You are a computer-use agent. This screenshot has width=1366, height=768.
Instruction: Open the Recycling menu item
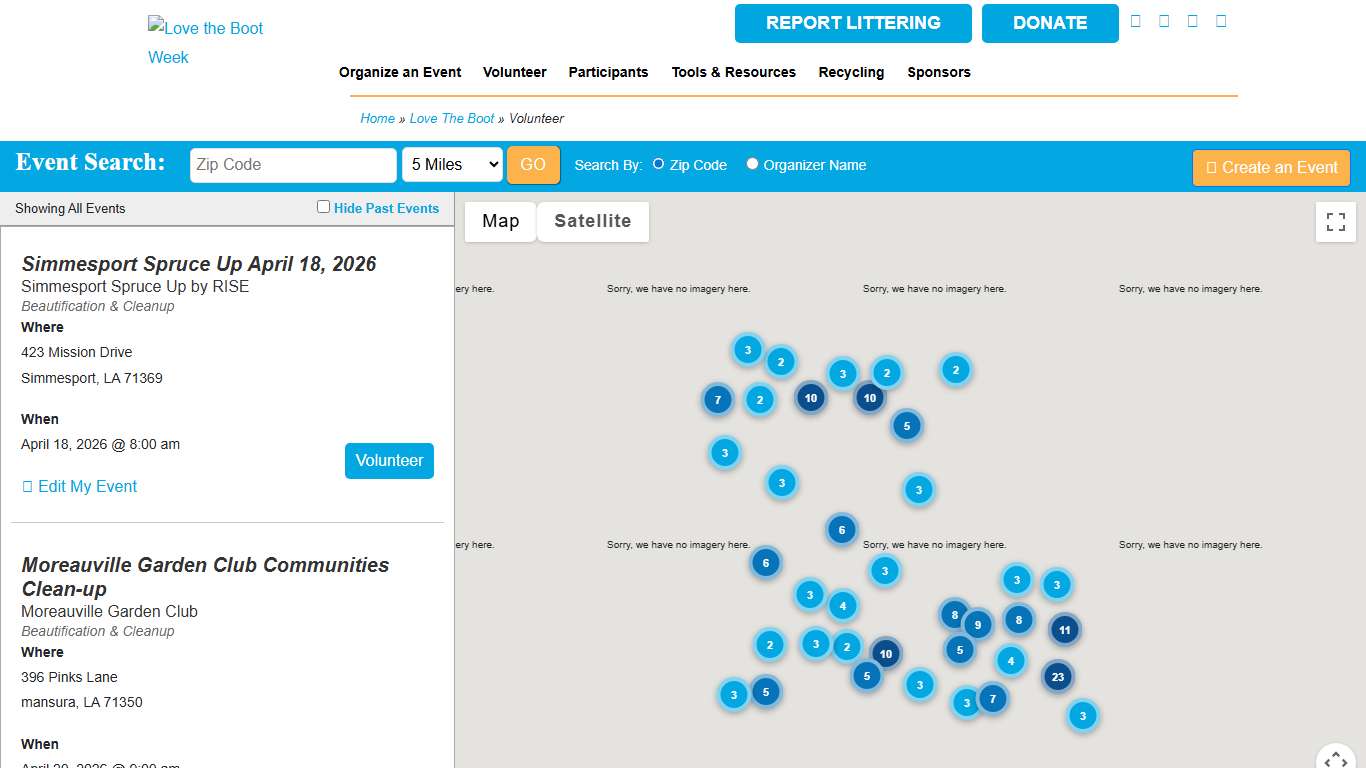851,72
